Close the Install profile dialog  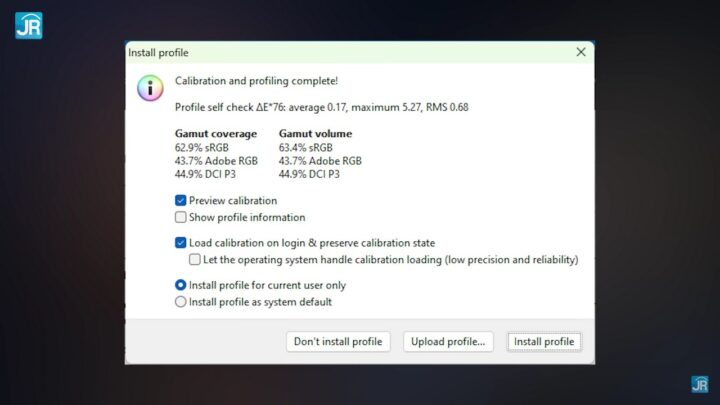pos(581,52)
